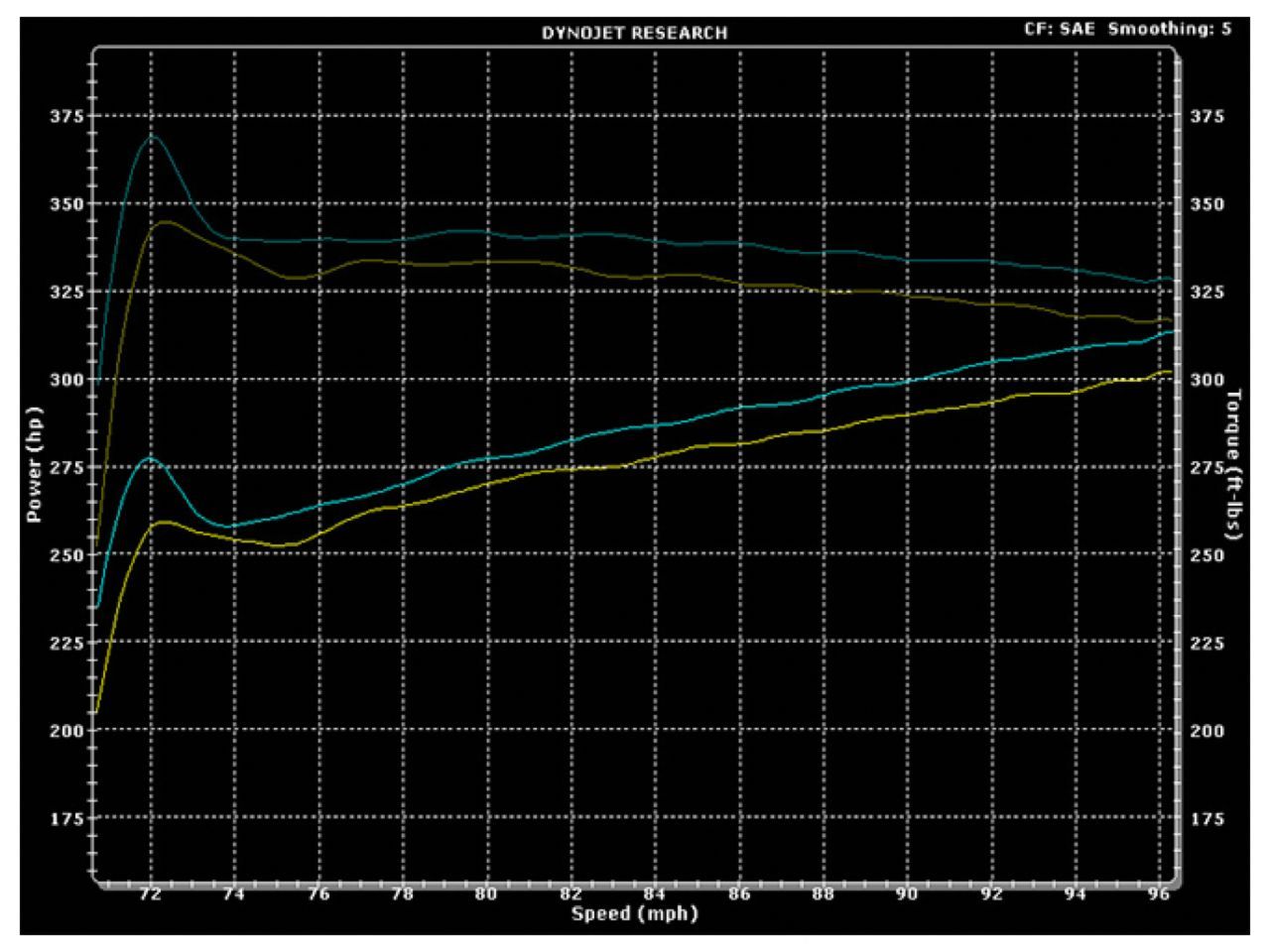Select the 275 tick on the Torque axis
This screenshot has width=1270, height=952.
pos(1207,467)
